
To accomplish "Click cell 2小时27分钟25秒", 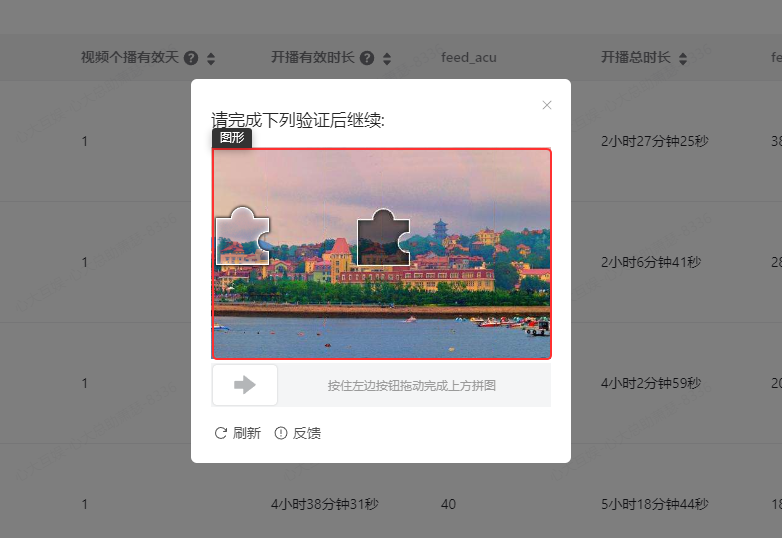I will coord(655,142).
